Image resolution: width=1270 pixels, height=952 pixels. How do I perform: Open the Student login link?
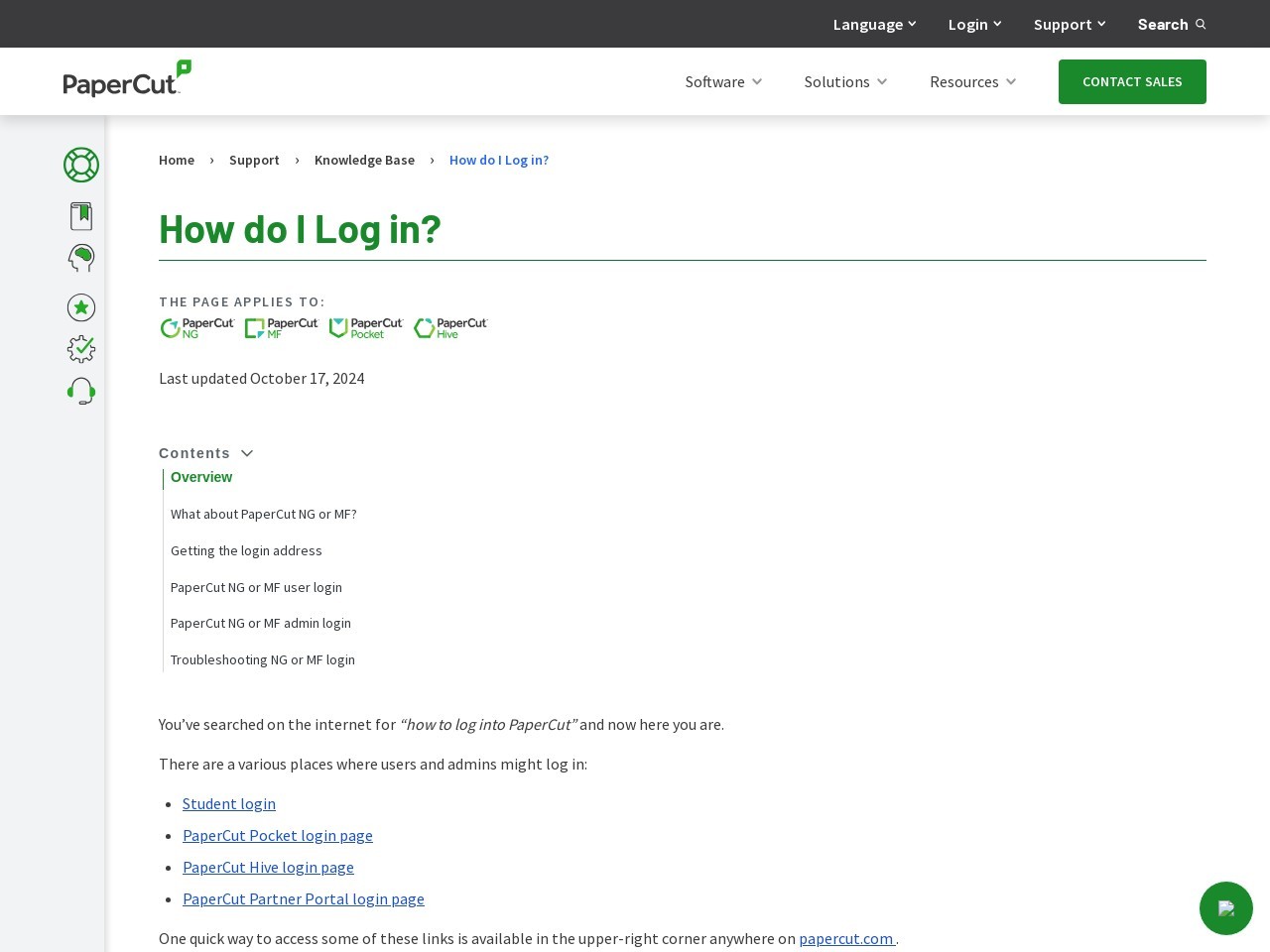point(229,803)
